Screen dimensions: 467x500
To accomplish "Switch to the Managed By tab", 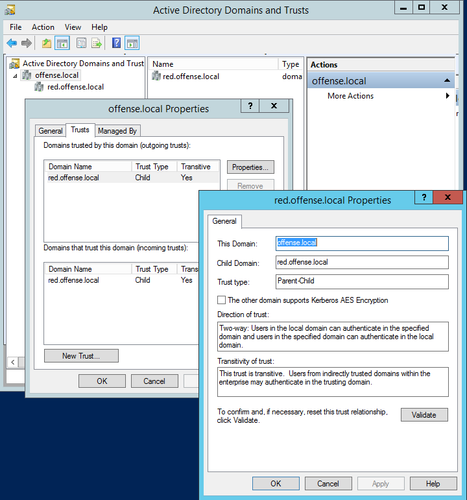I will point(117,131).
